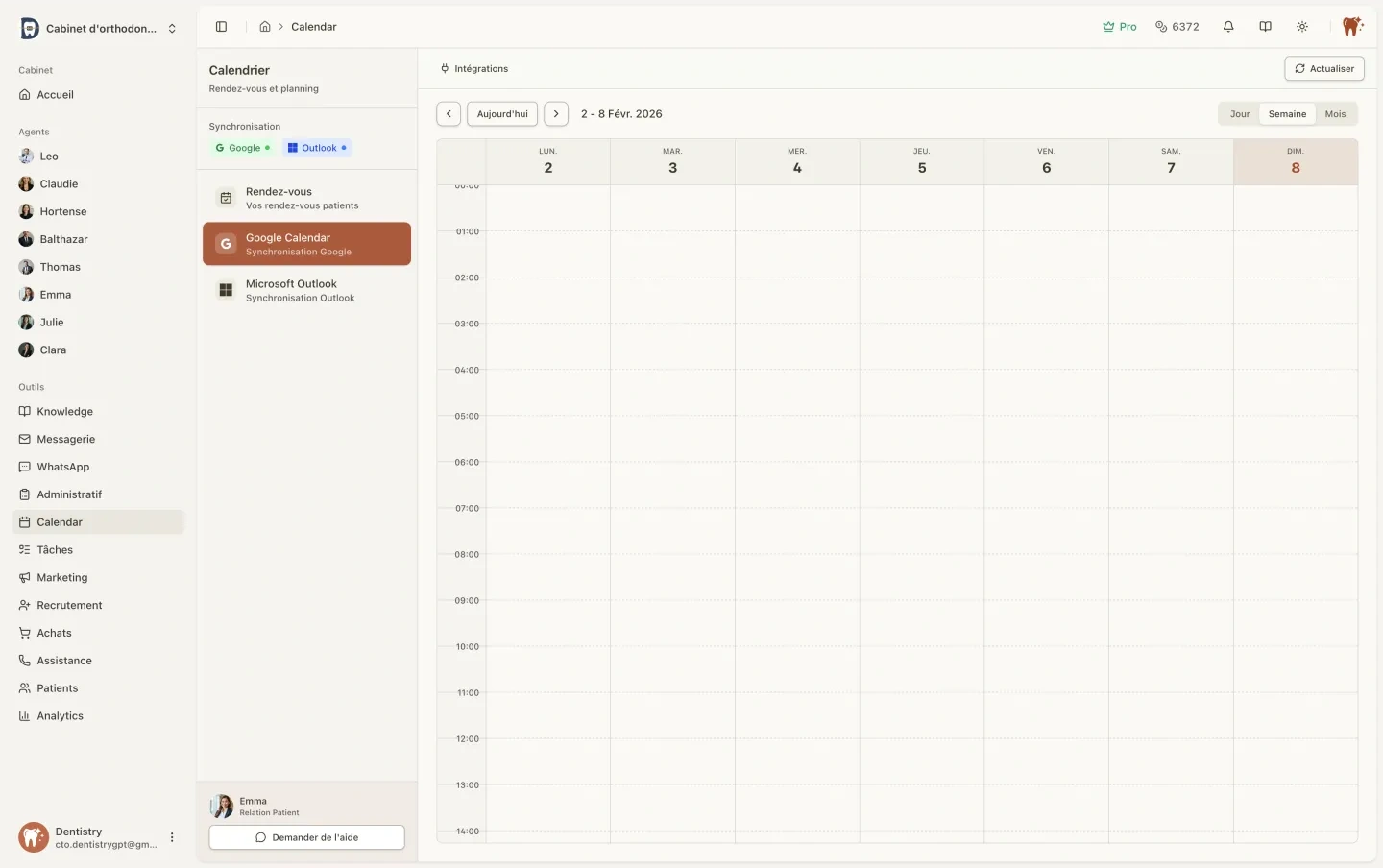The height and width of the screenshot is (868, 1383).
Task: Open the options menu next to Dentistry account
Action: click(172, 837)
